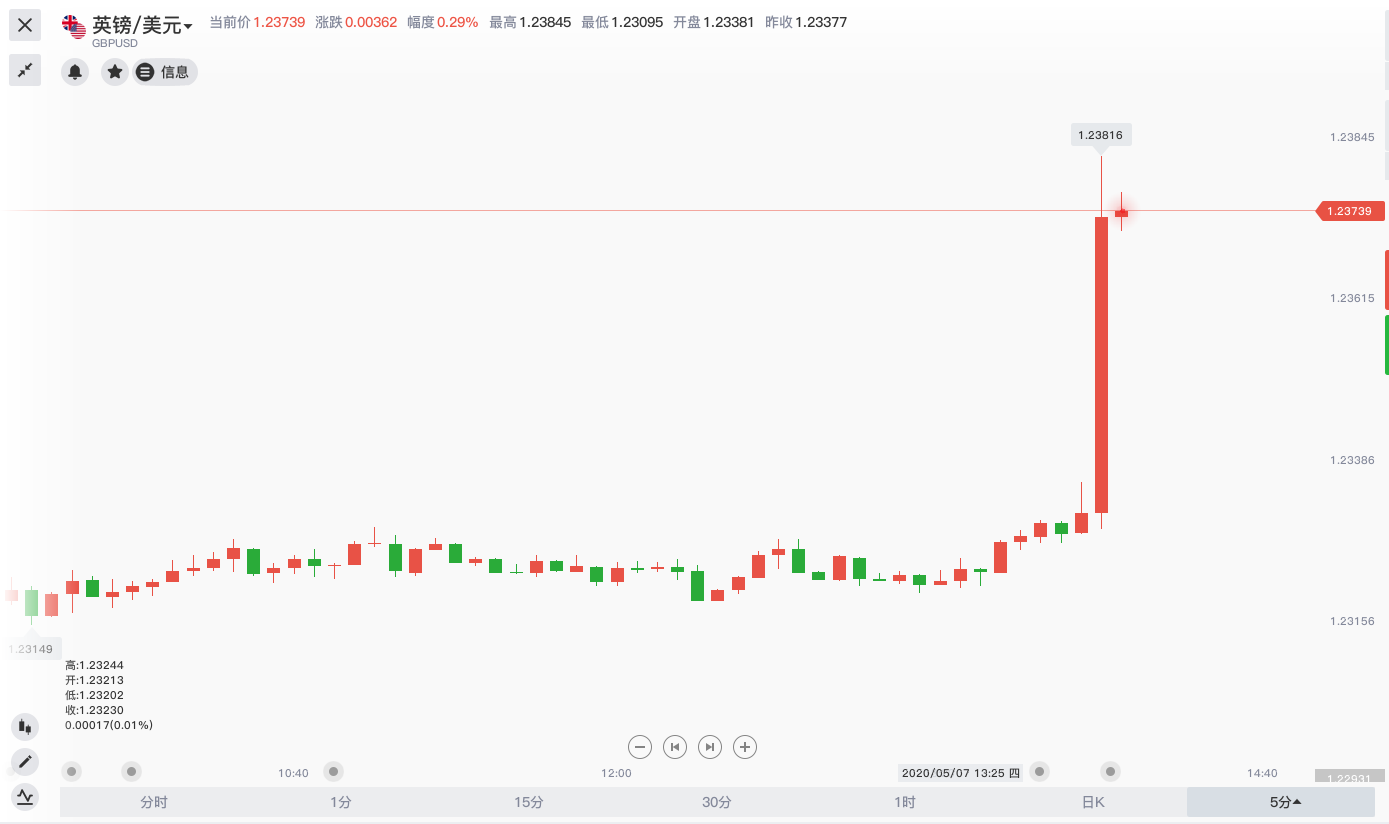
Task: Switch to the 日K timeframe tab
Action: point(1093,802)
